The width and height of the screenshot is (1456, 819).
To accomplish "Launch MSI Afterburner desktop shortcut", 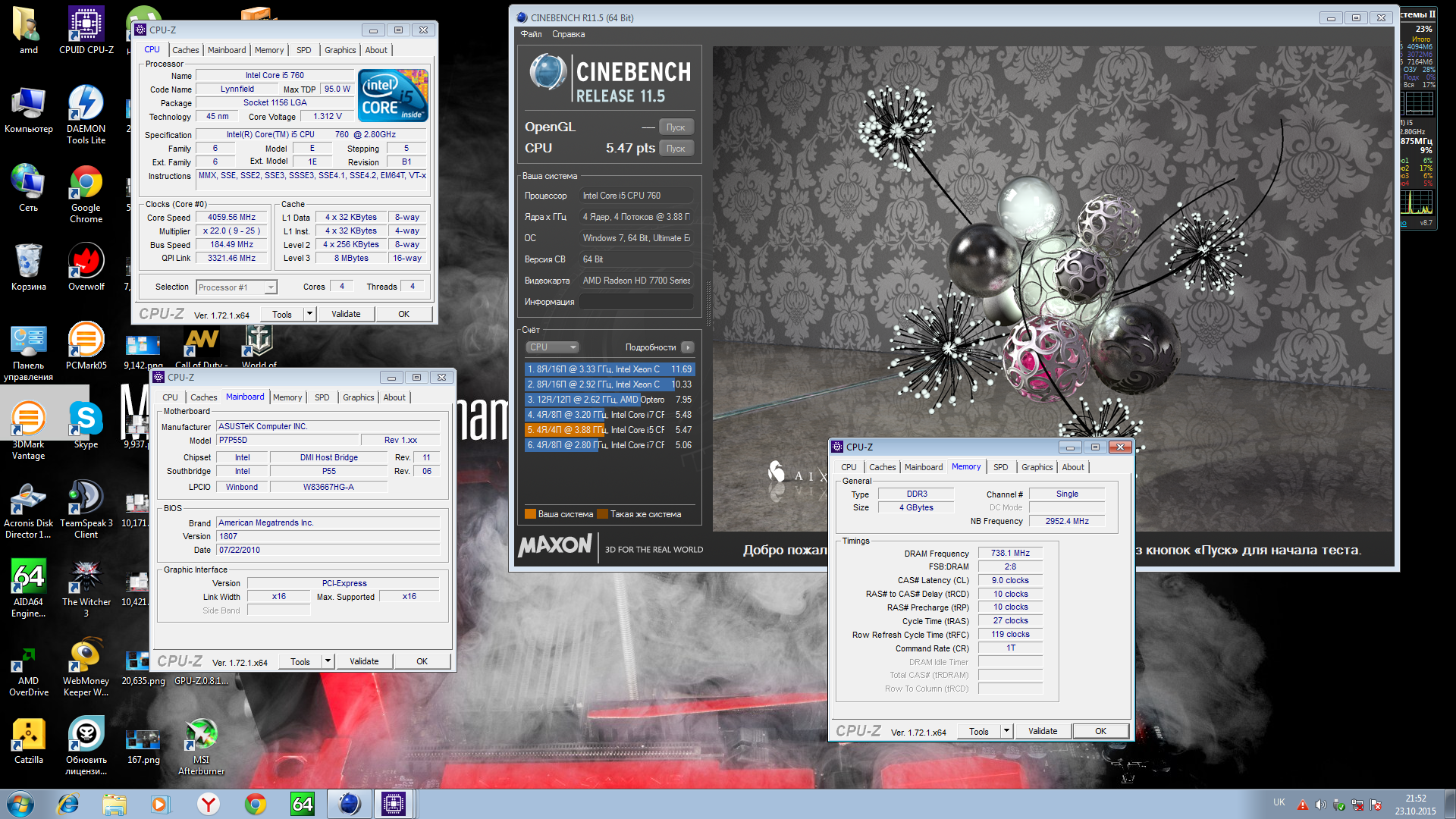I will click(201, 746).
